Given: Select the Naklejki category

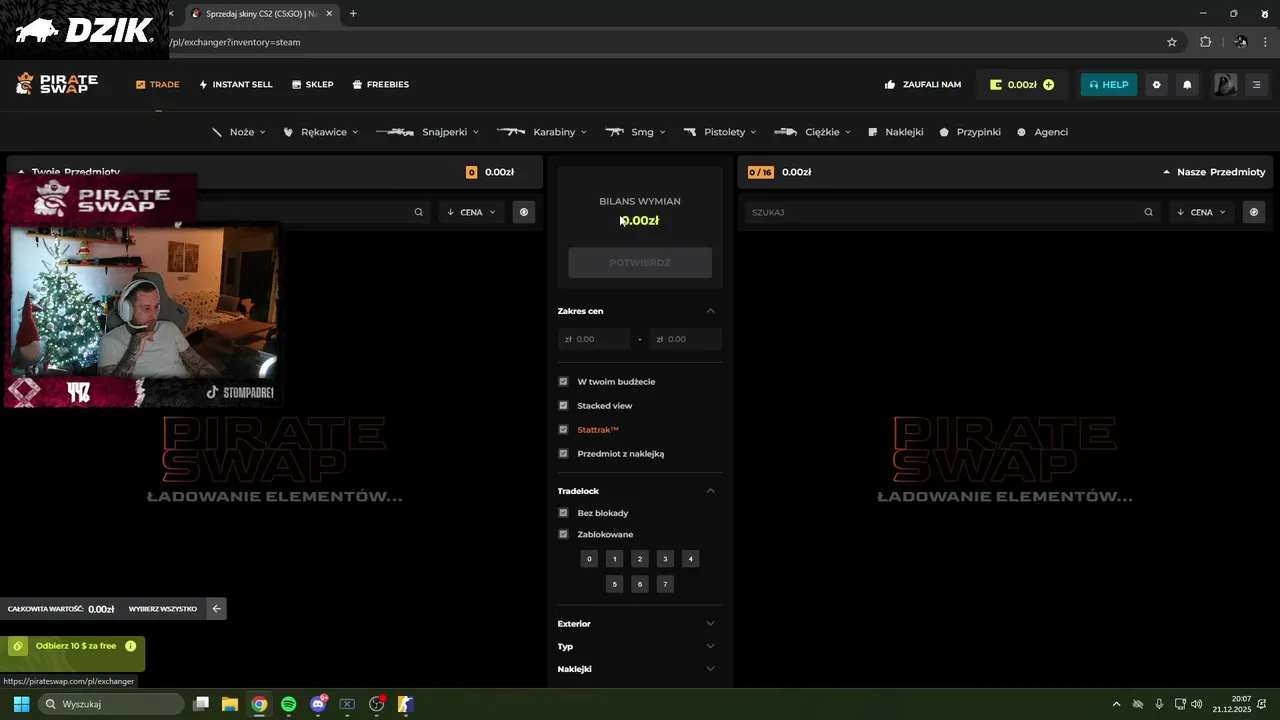Looking at the screenshot, I should click(x=896, y=132).
